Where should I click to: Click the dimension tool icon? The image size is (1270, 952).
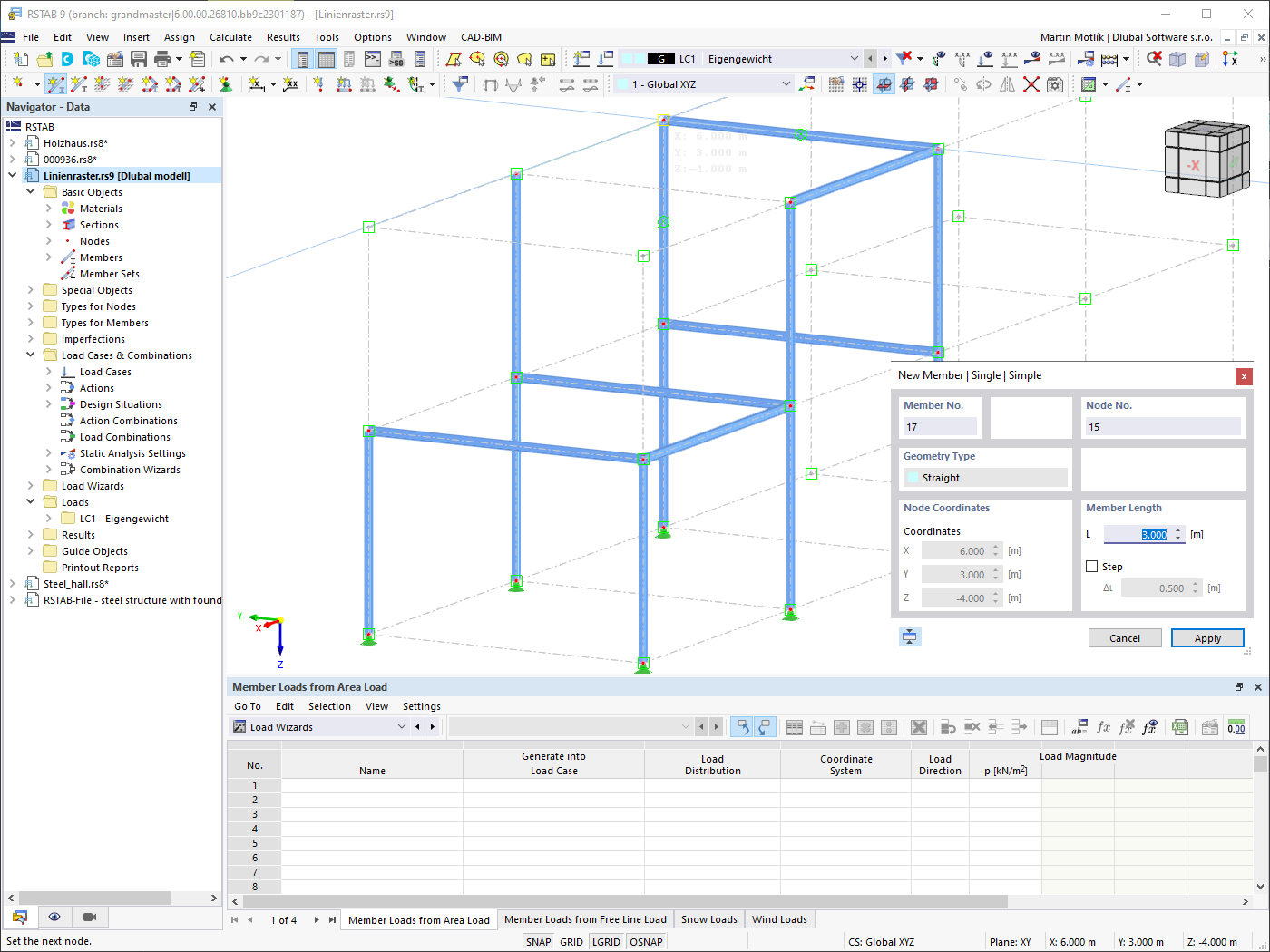click(x=257, y=84)
